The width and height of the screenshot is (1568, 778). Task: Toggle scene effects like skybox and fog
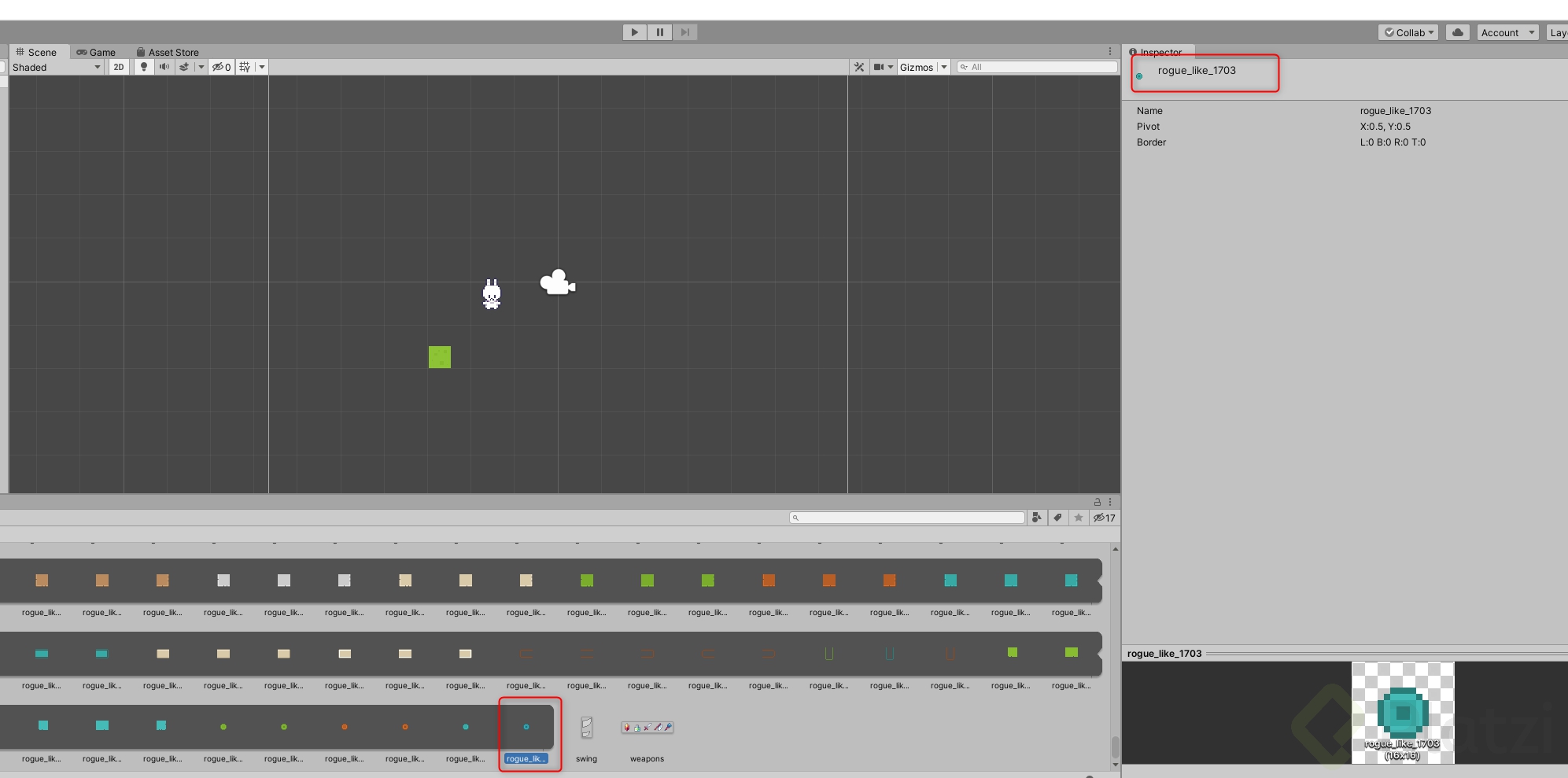click(x=184, y=67)
